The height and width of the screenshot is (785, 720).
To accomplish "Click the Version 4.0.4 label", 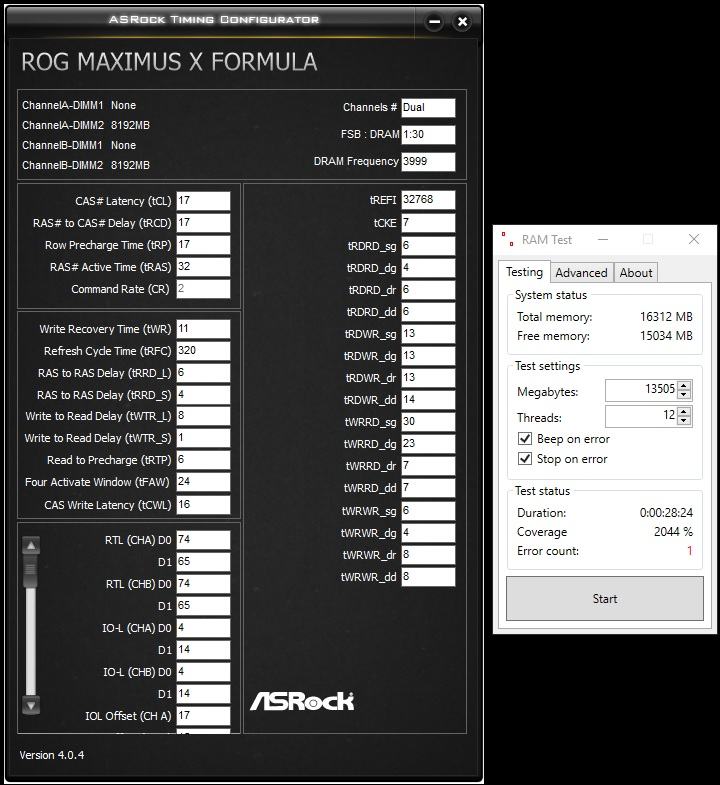I will point(52,755).
